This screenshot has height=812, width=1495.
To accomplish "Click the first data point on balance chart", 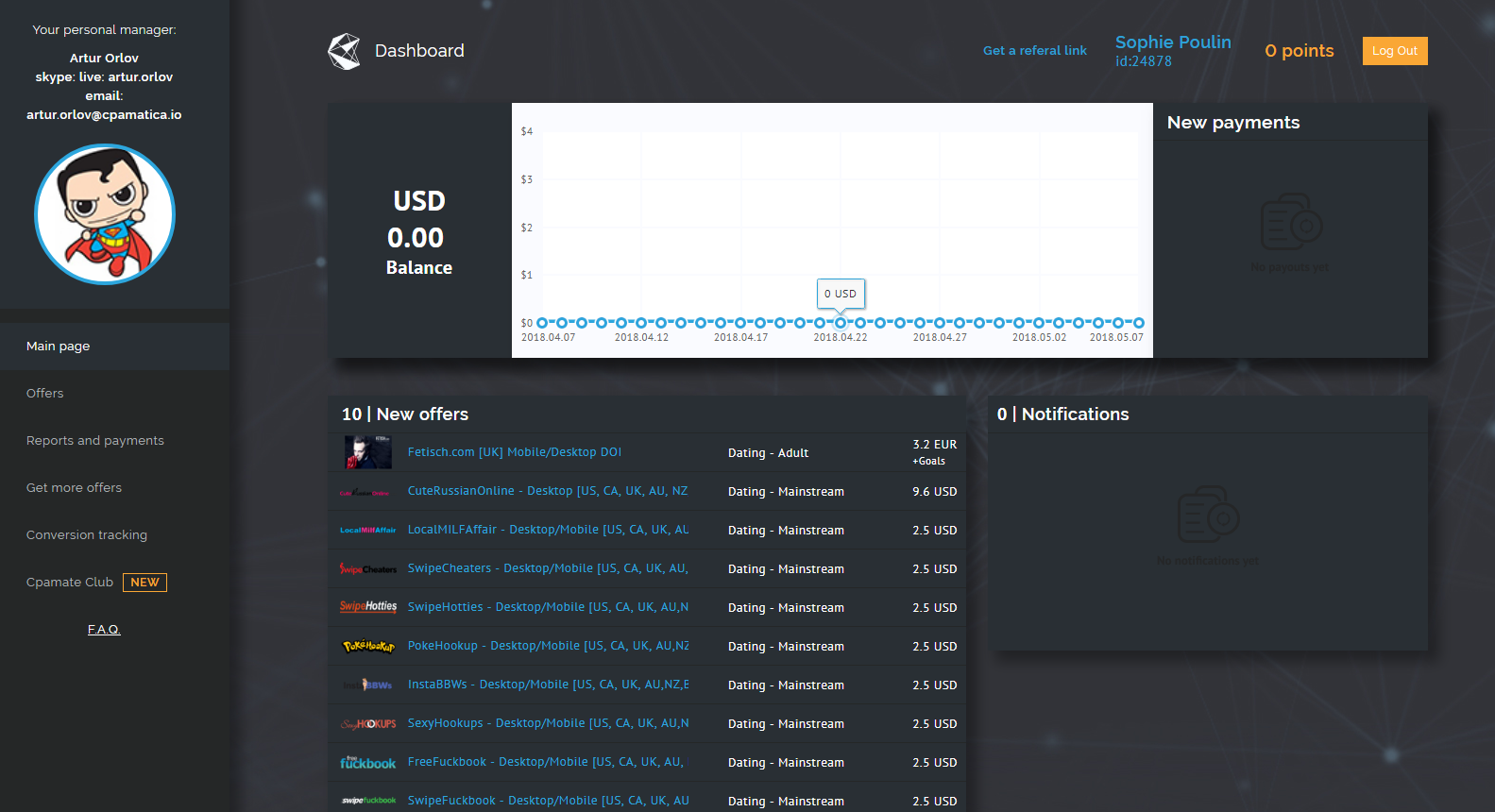I will point(542,323).
